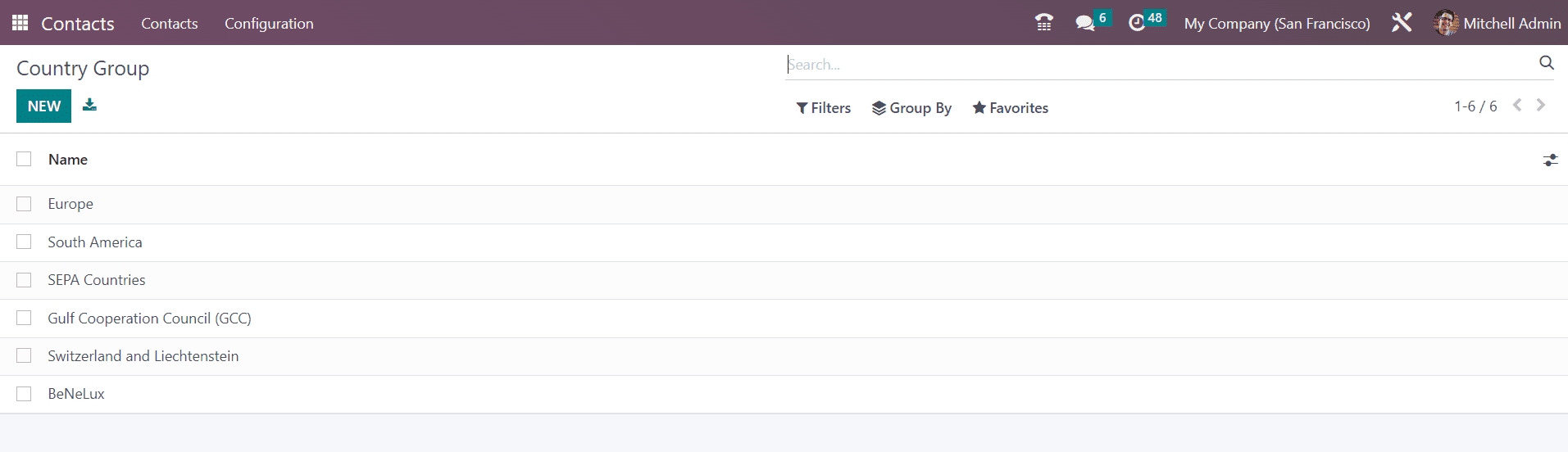Click the download/export records icon
The height and width of the screenshot is (452, 1568).
tap(89, 105)
